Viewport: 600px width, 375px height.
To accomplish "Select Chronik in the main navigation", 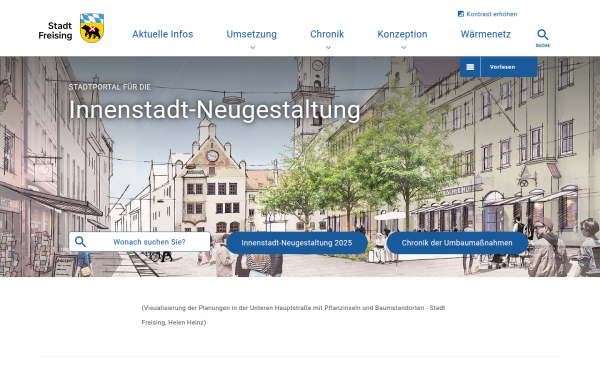I will [327, 34].
